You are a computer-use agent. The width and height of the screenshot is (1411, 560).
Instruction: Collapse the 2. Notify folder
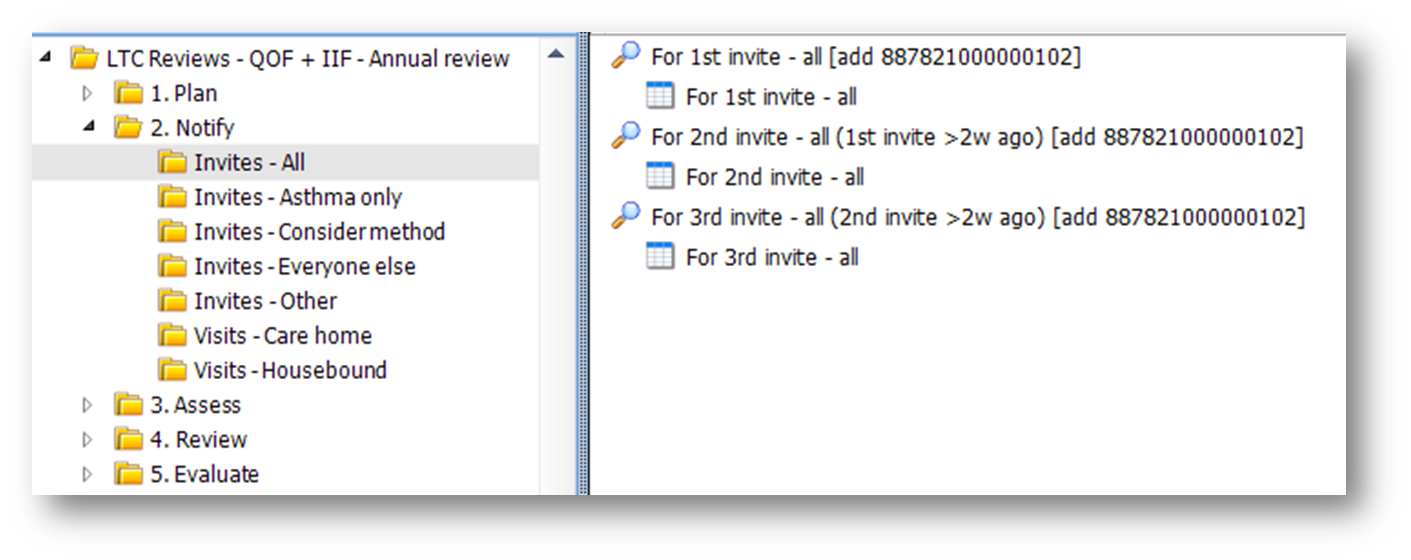pyautogui.click(x=87, y=127)
